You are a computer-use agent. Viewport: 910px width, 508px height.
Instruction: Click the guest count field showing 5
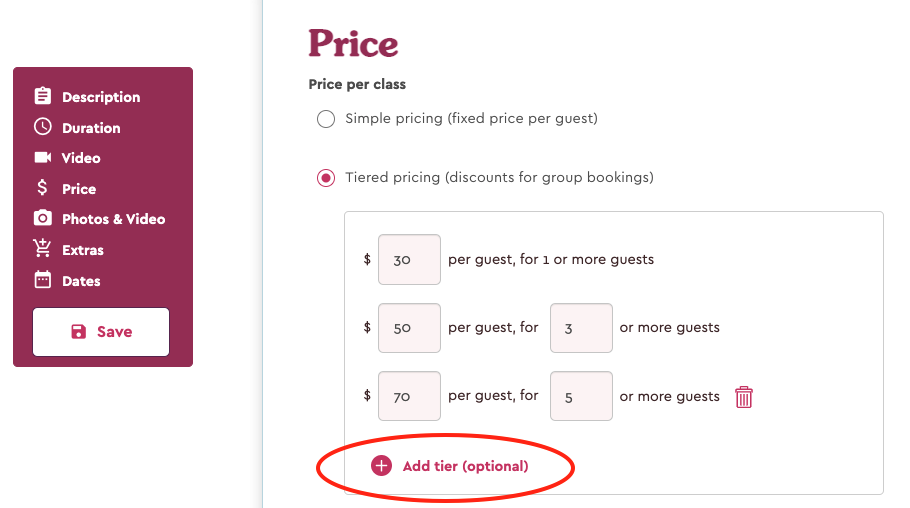click(x=581, y=396)
